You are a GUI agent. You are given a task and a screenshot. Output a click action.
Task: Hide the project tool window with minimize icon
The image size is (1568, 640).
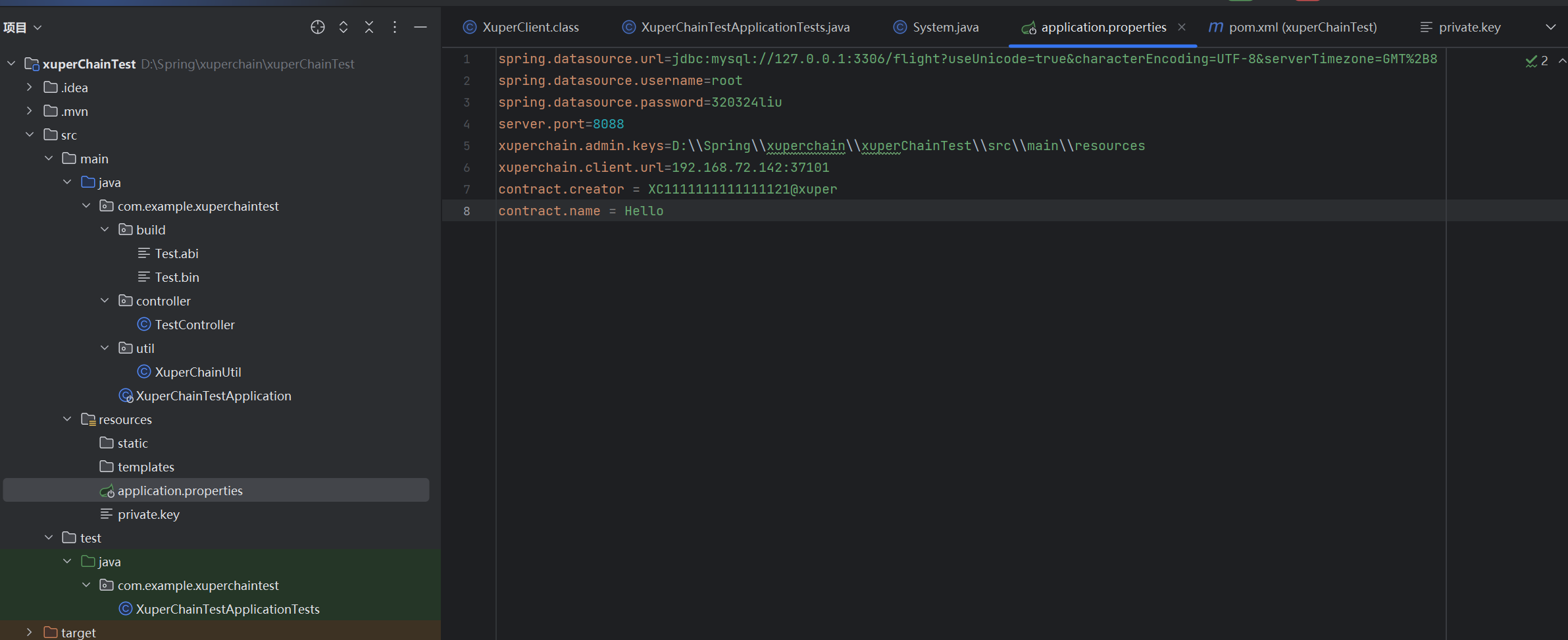pyautogui.click(x=420, y=27)
